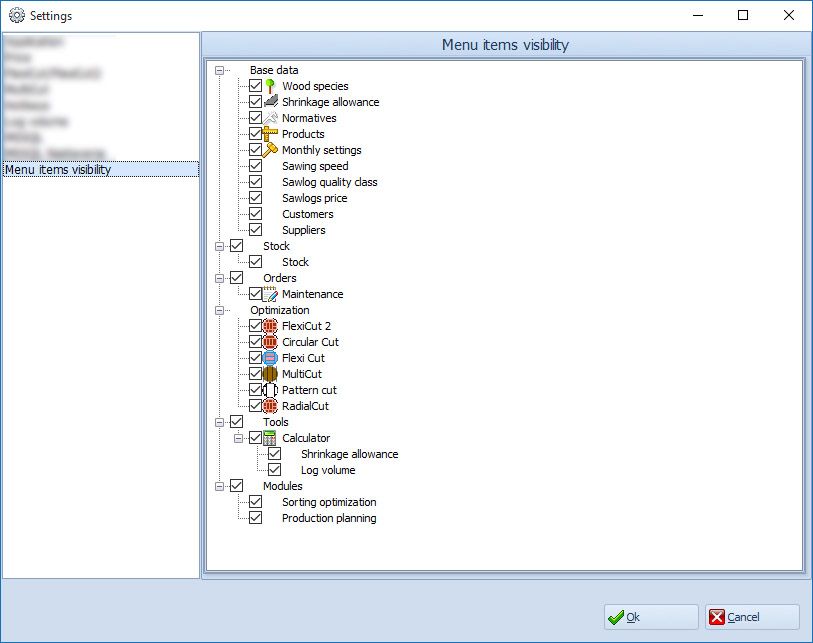This screenshot has height=643, width=813.
Task: Toggle the Calculator checkbox
Action: [x=255, y=438]
